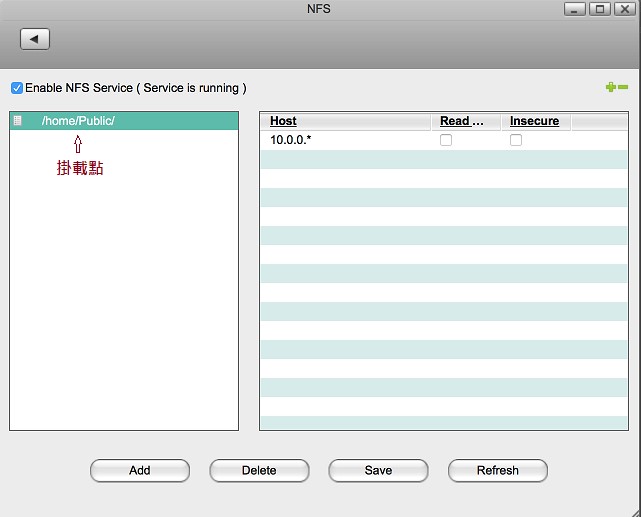
Task: Save the NFS settings
Action: 378,470
